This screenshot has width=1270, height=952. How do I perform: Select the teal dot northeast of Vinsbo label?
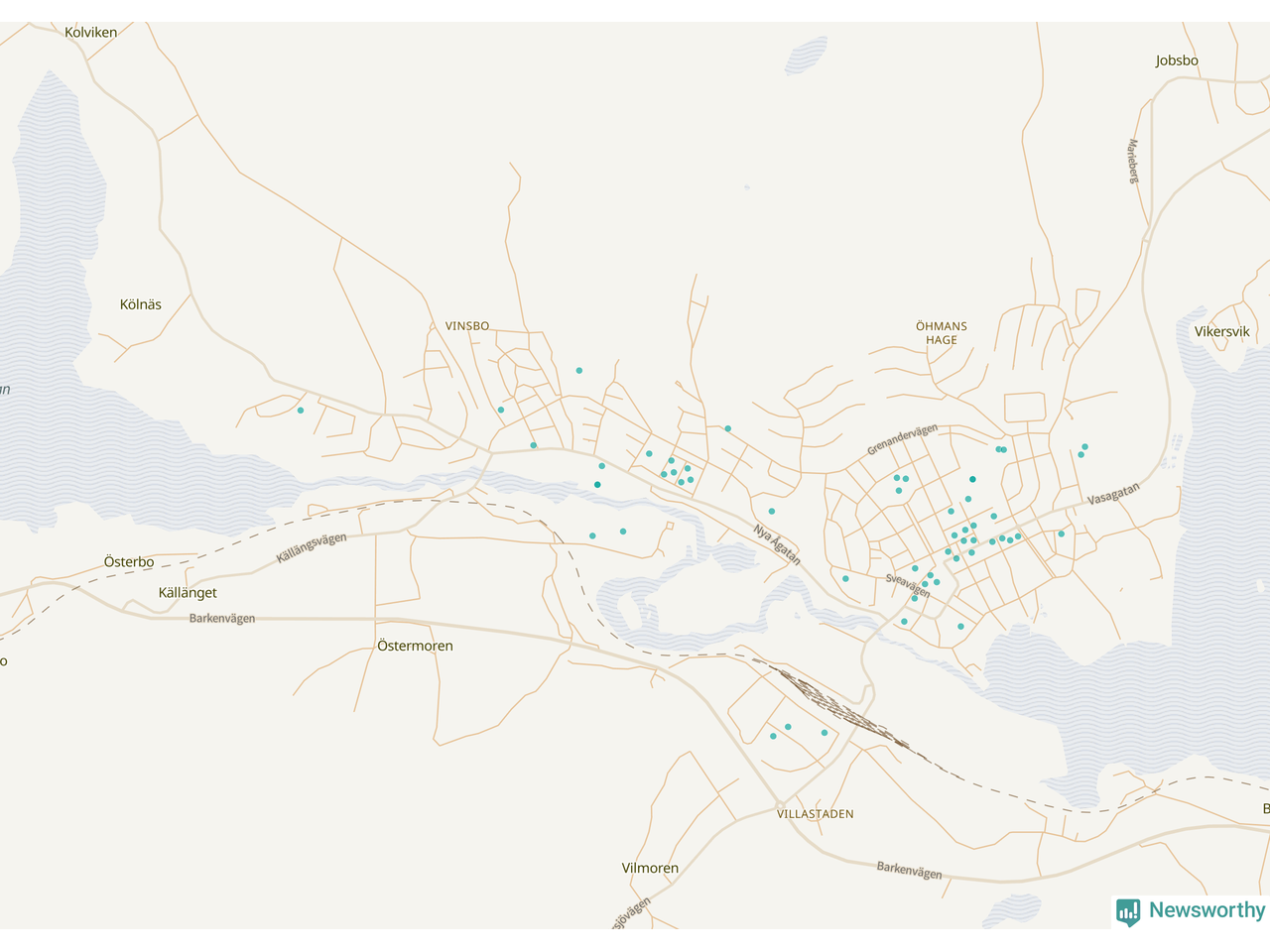(x=579, y=371)
